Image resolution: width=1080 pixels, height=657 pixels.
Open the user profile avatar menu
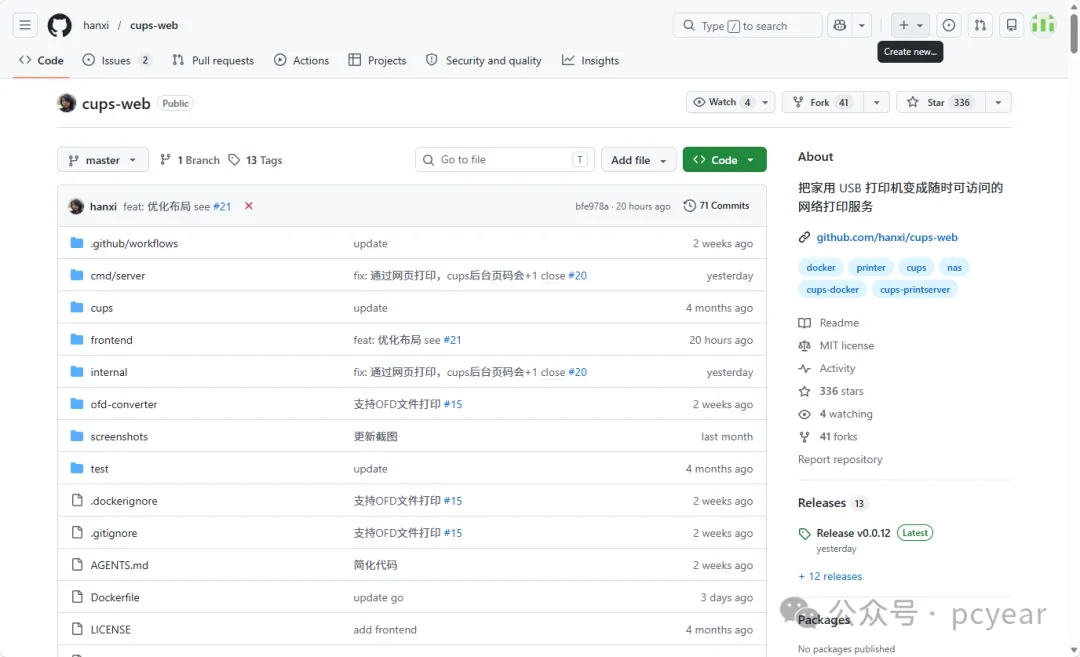[1043, 25]
